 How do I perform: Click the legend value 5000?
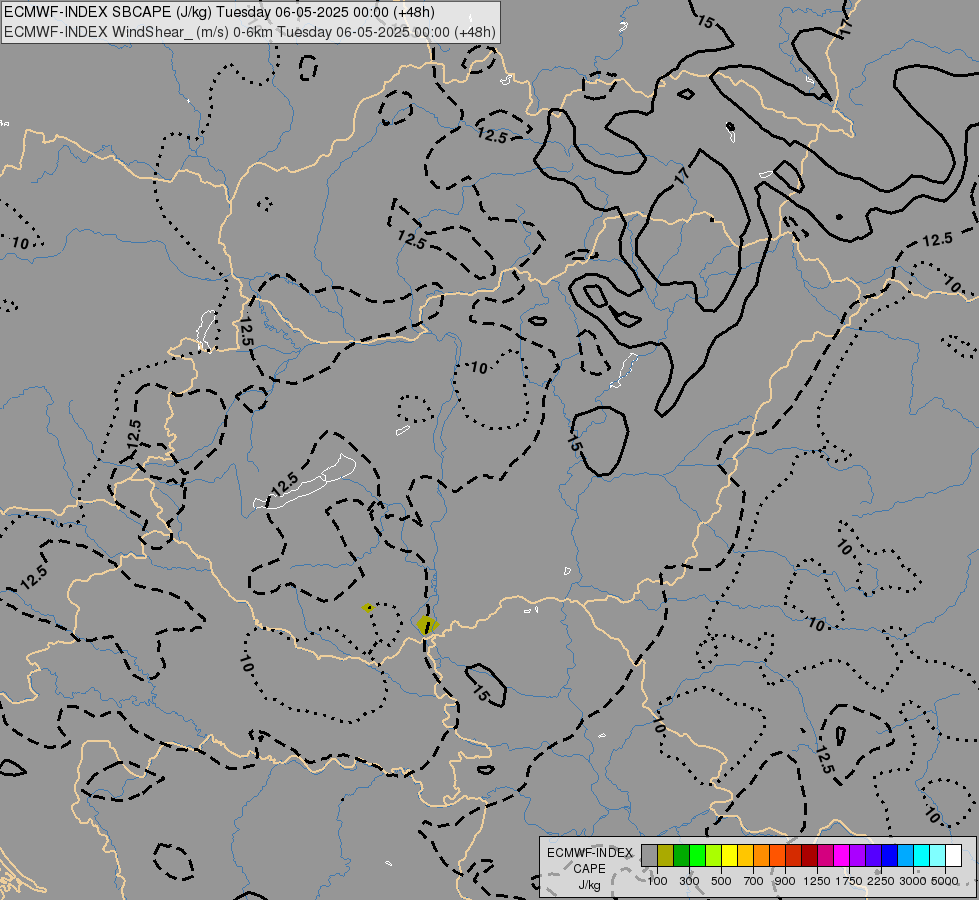(x=945, y=881)
